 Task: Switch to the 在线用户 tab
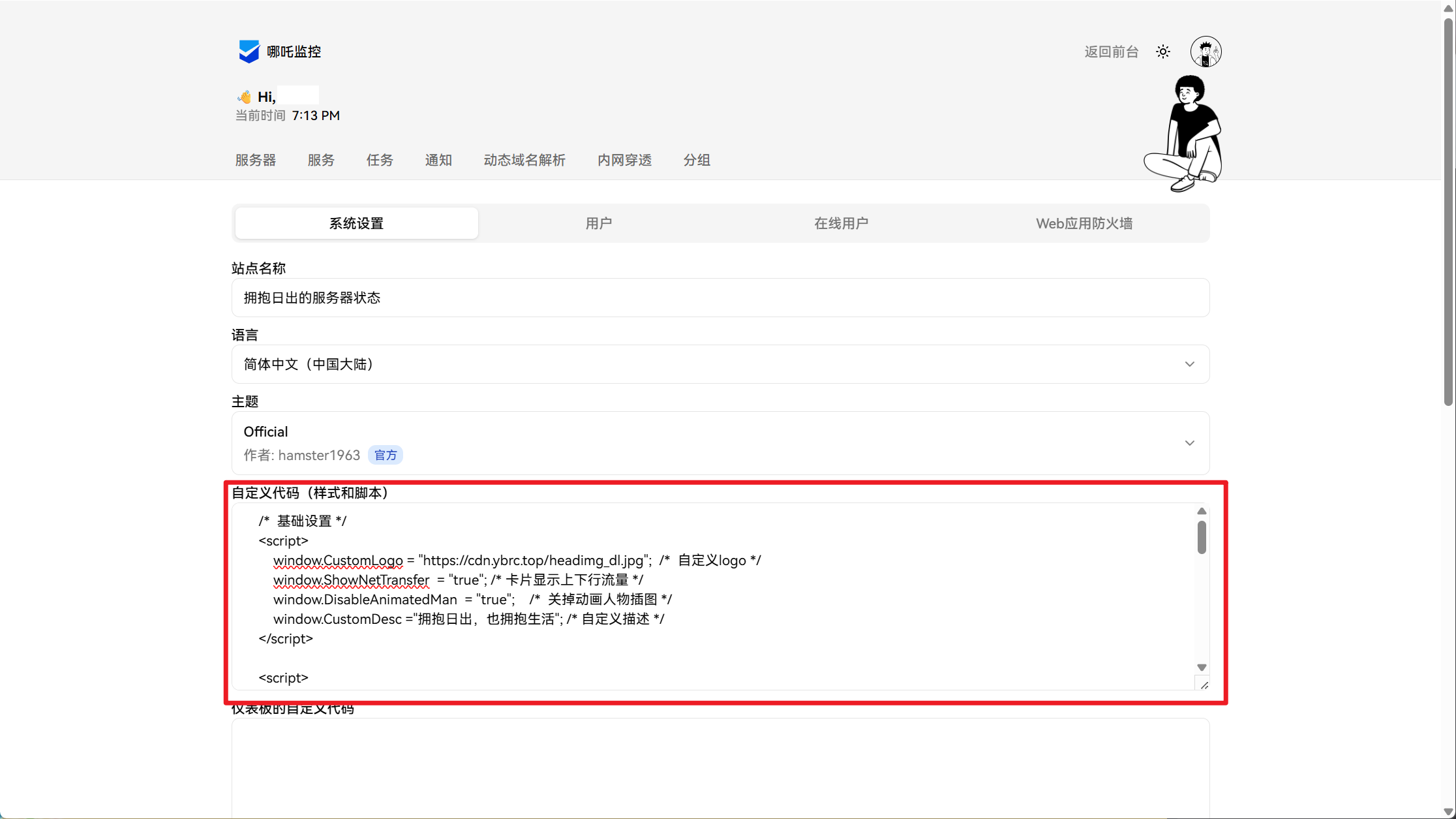click(x=841, y=223)
